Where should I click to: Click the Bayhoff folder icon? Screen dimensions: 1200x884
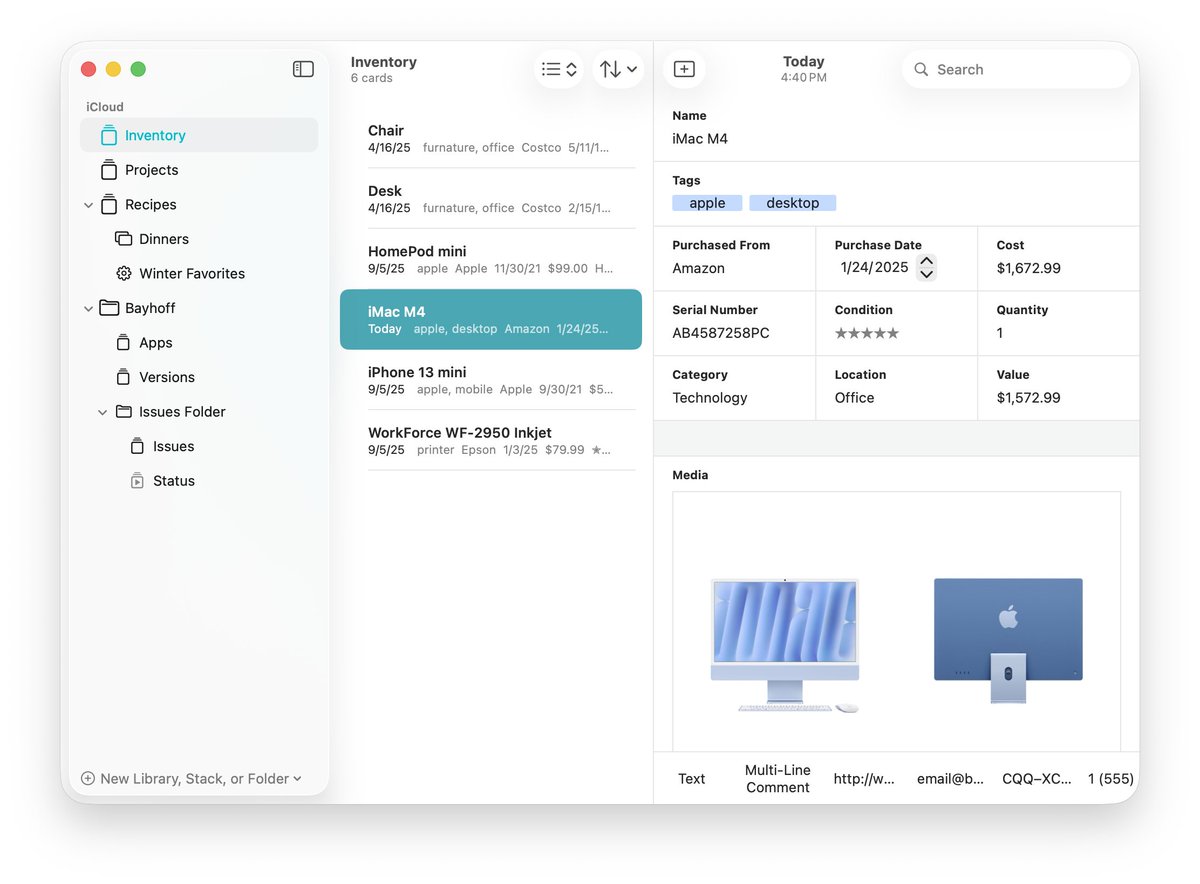coord(109,308)
